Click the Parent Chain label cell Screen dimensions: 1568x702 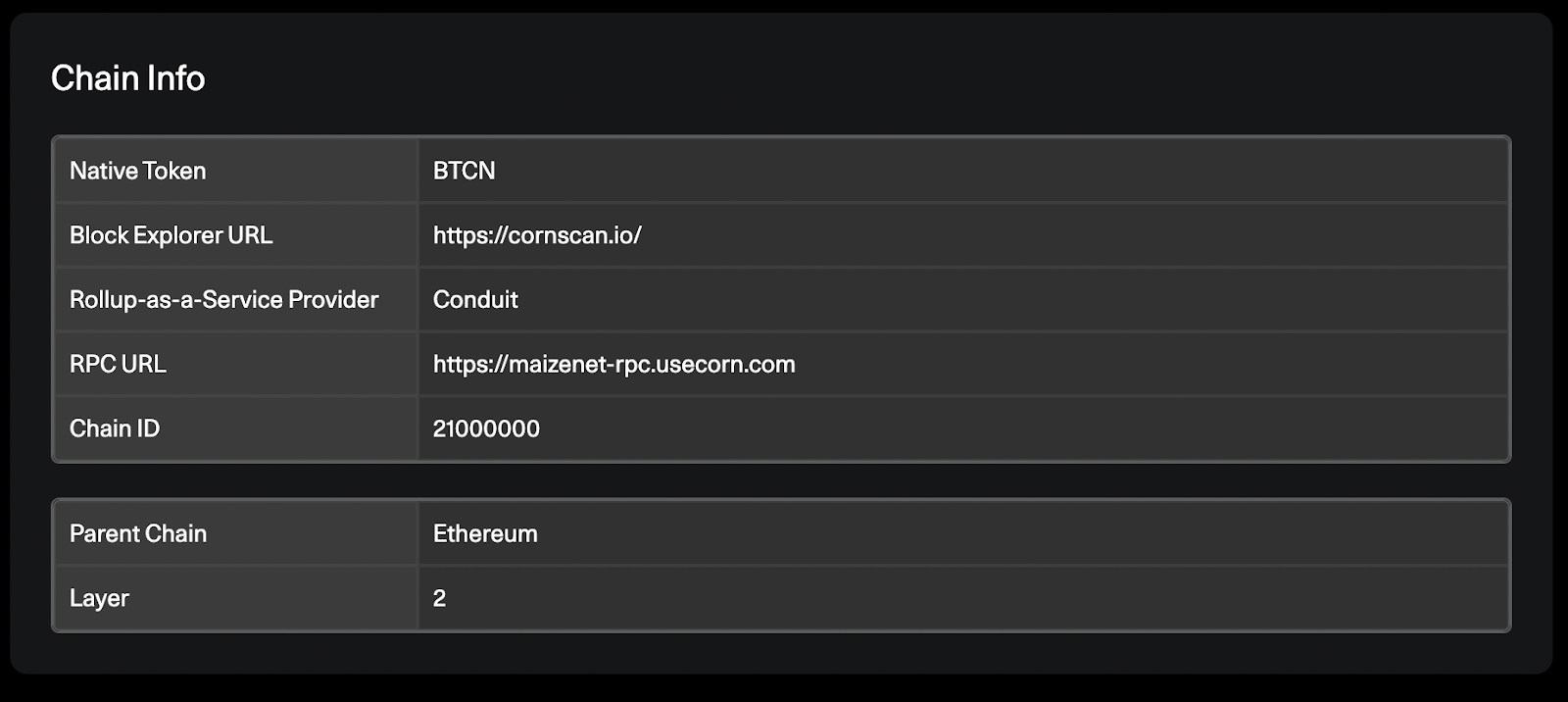(x=236, y=533)
